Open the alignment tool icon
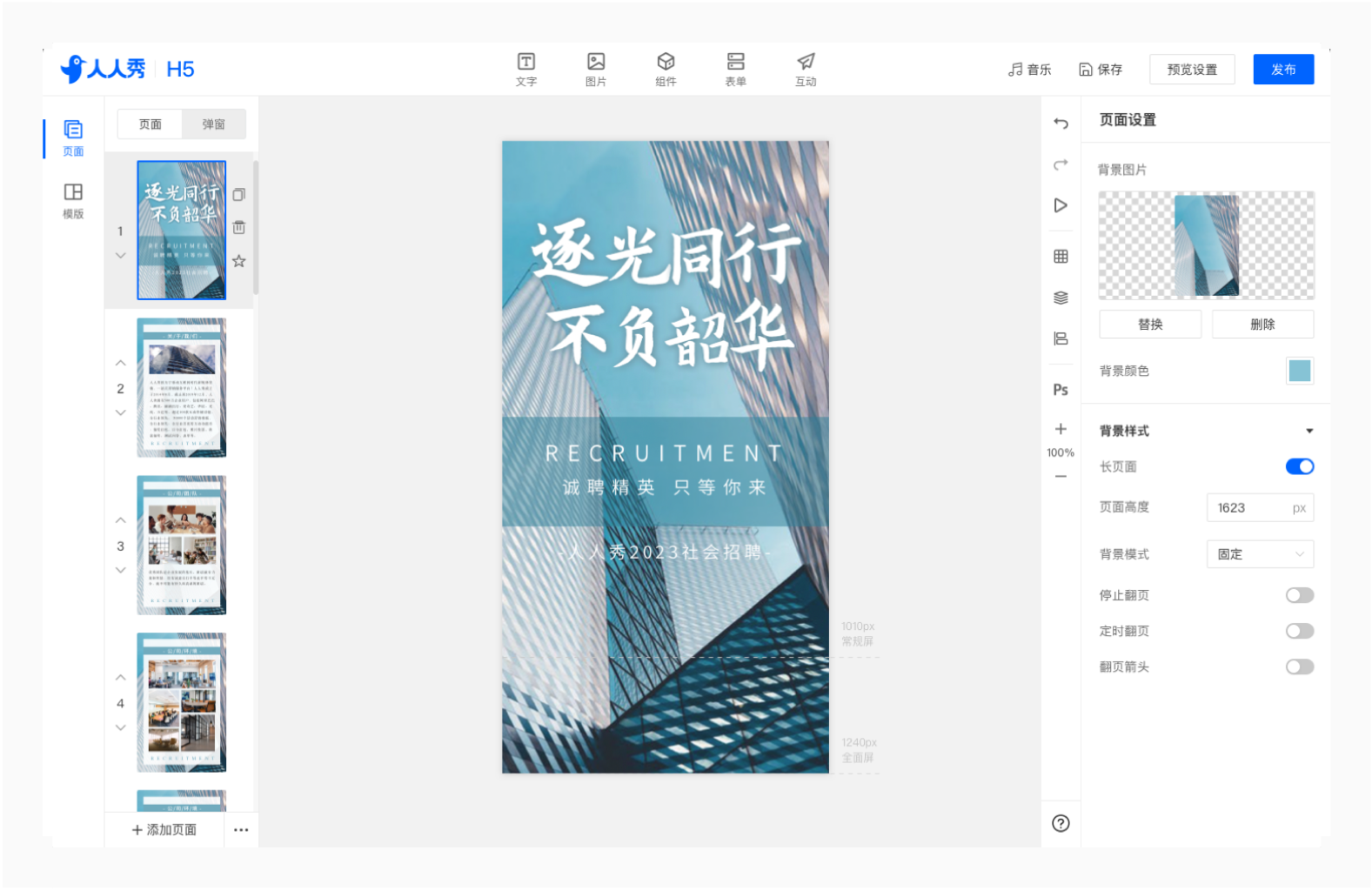Screen dimensions: 1372x891 [x=1061, y=338]
